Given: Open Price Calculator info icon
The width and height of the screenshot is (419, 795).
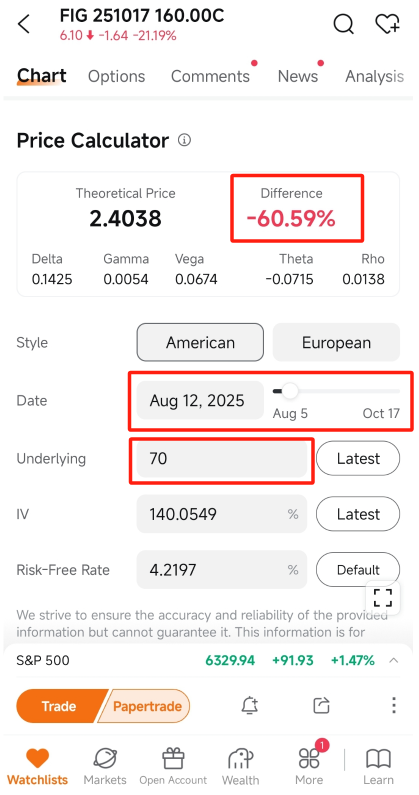Looking at the screenshot, I should [x=185, y=140].
